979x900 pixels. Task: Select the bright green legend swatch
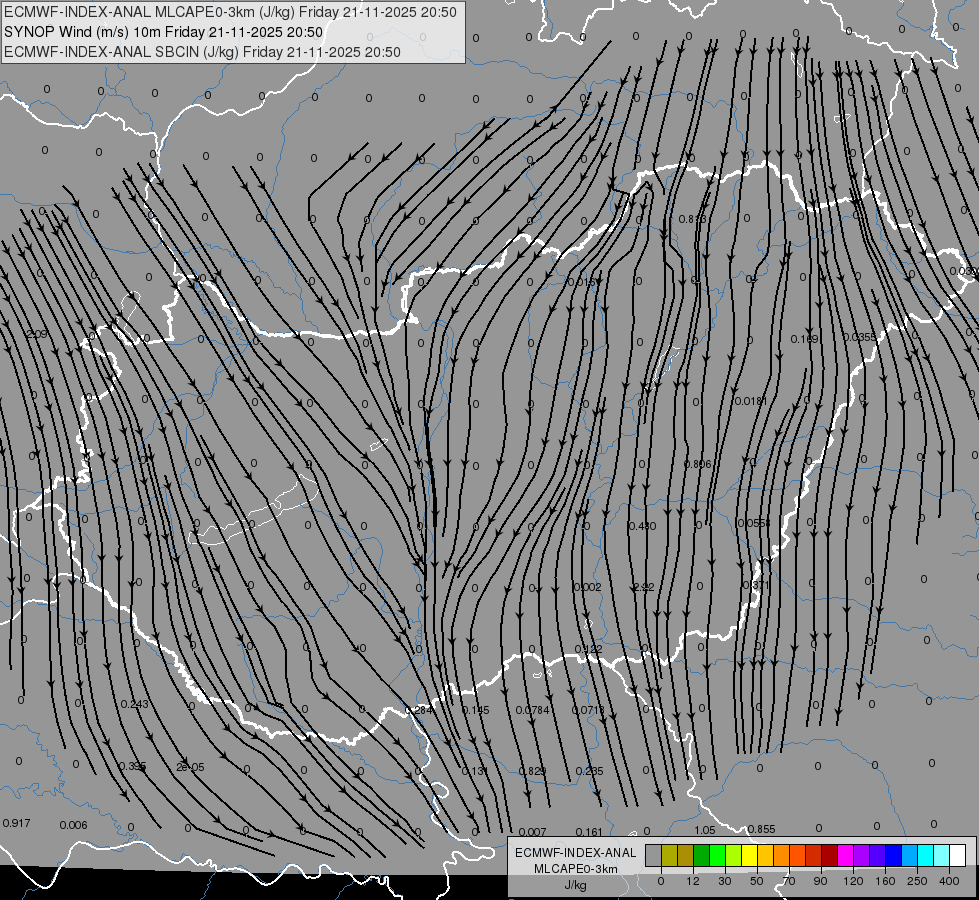point(718,855)
